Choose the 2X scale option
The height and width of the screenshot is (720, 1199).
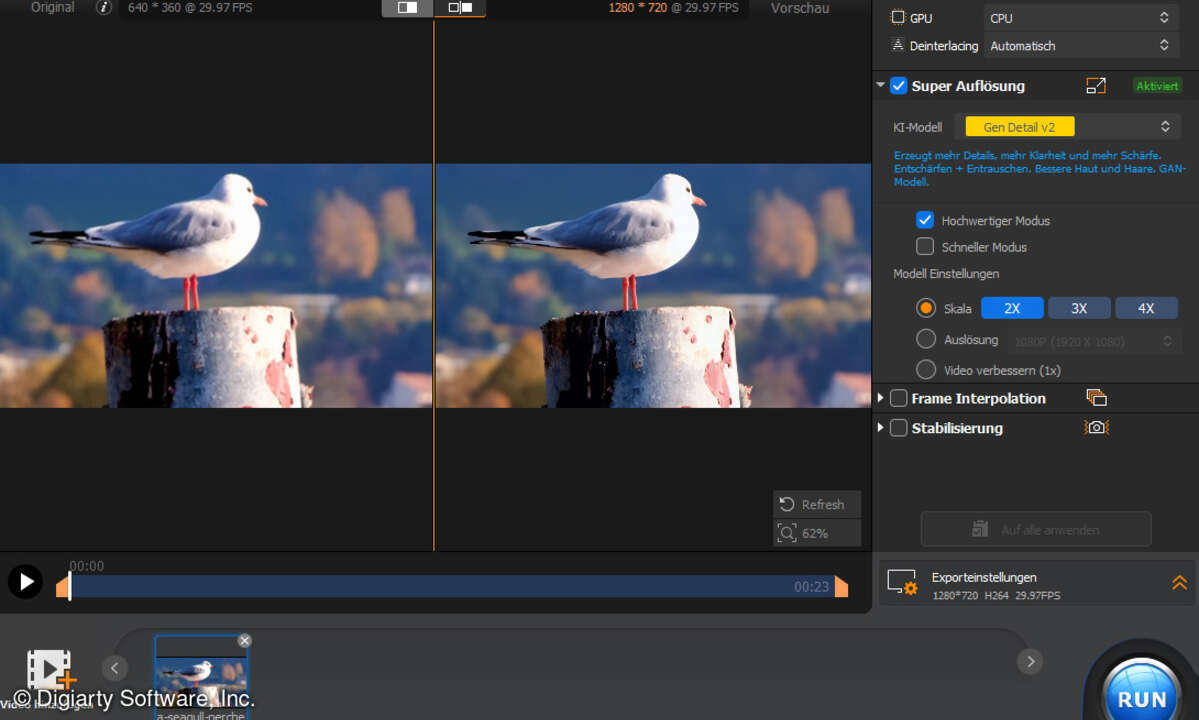[1012, 308]
